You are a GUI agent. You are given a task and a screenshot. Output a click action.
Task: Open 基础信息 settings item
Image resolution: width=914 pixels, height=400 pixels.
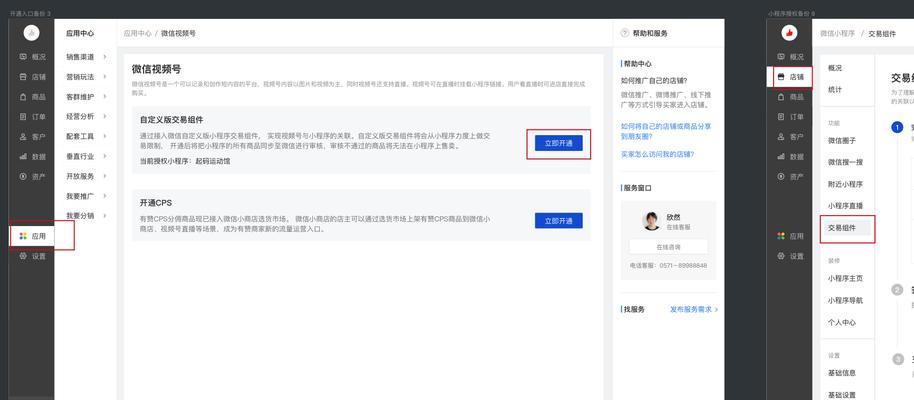(x=842, y=373)
